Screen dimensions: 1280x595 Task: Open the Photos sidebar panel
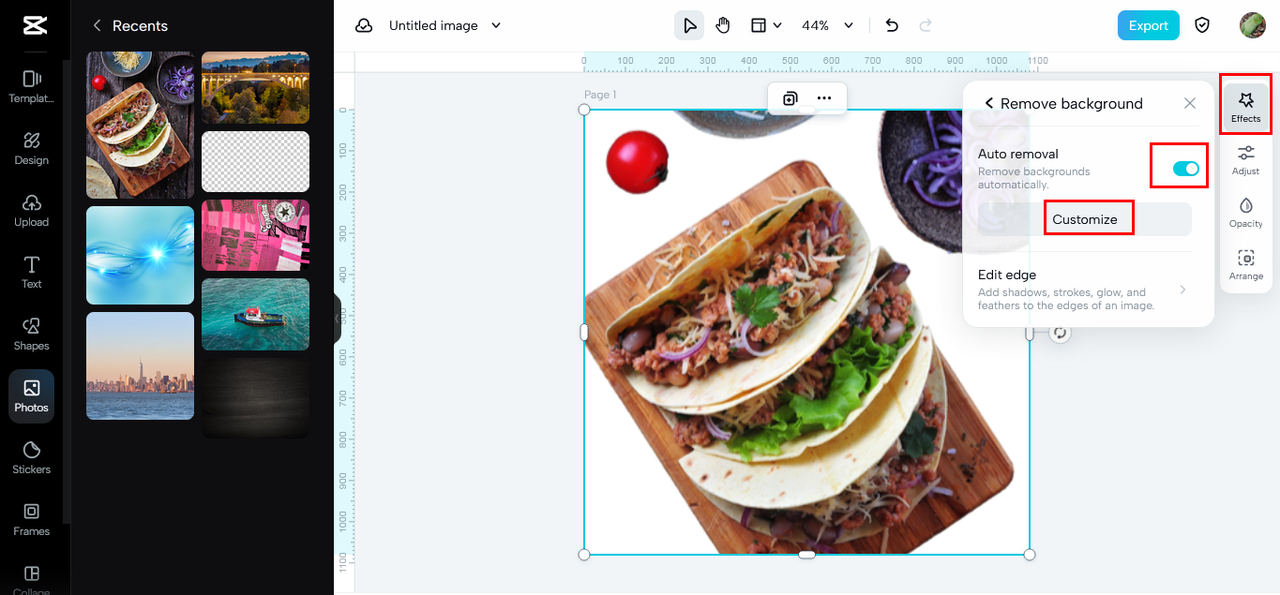click(x=31, y=396)
